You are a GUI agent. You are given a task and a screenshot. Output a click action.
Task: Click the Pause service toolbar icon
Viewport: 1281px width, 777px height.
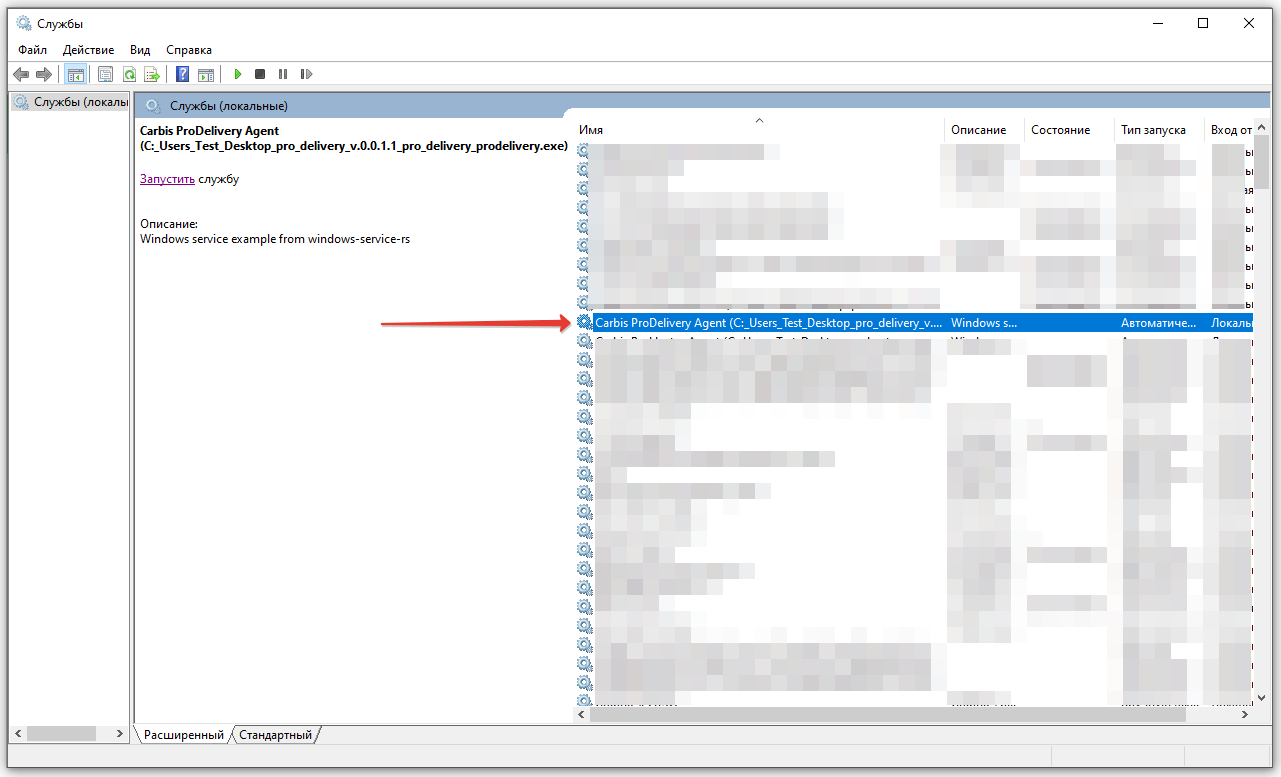[283, 74]
